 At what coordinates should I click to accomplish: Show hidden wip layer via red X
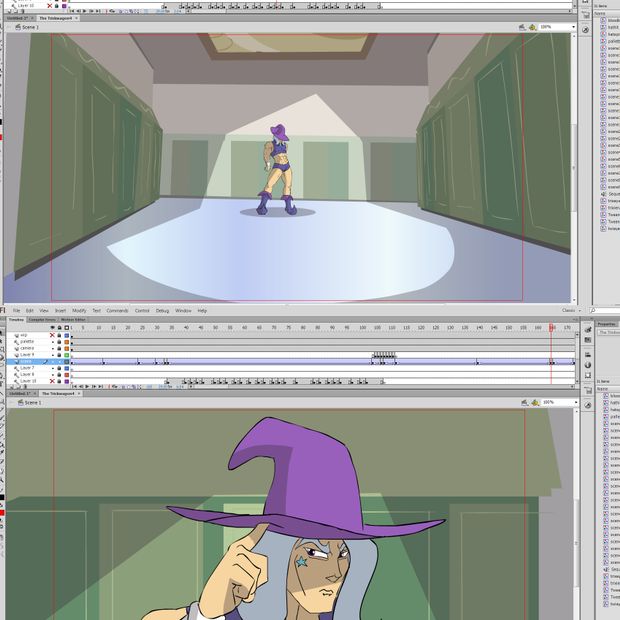click(52, 335)
